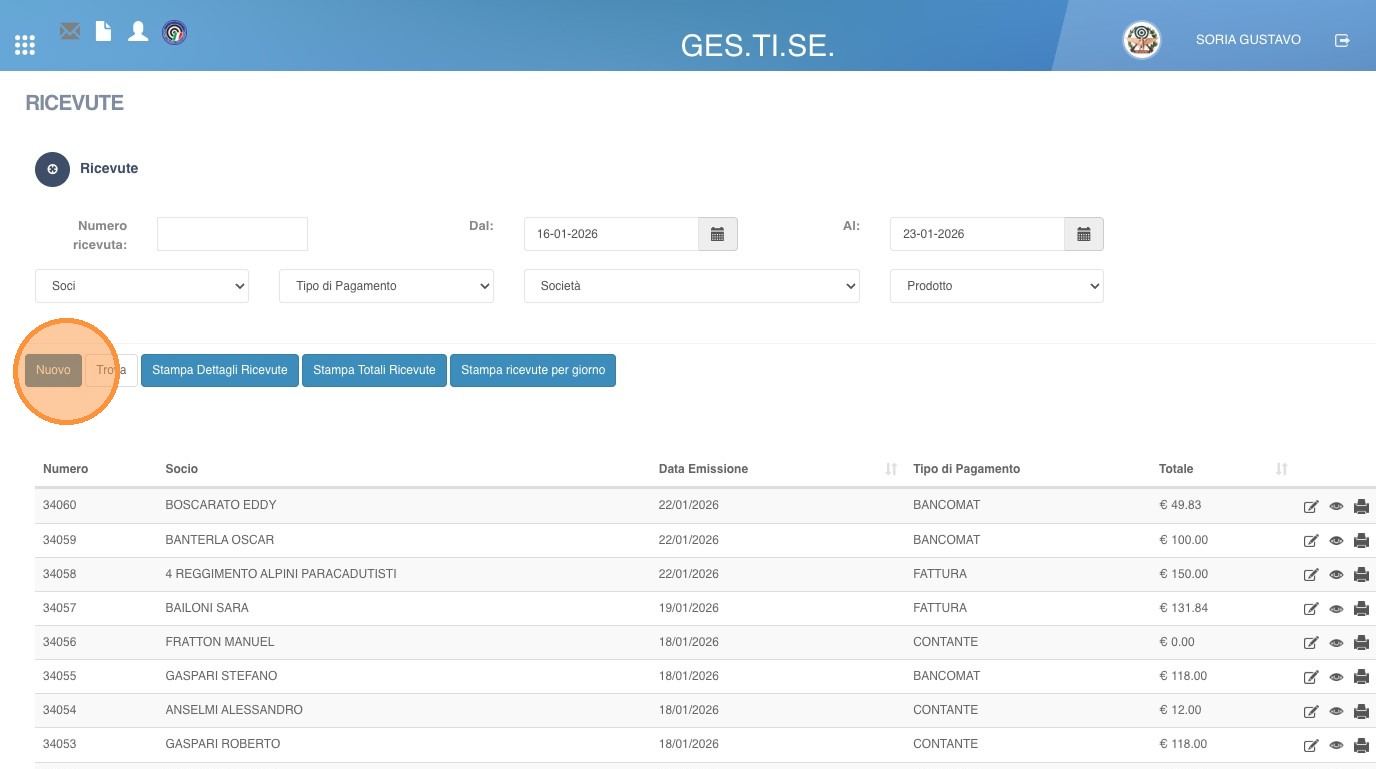Screen dimensions: 1376x769
Task: View receipt 34054 with eye icon
Action: [1336, 712]
